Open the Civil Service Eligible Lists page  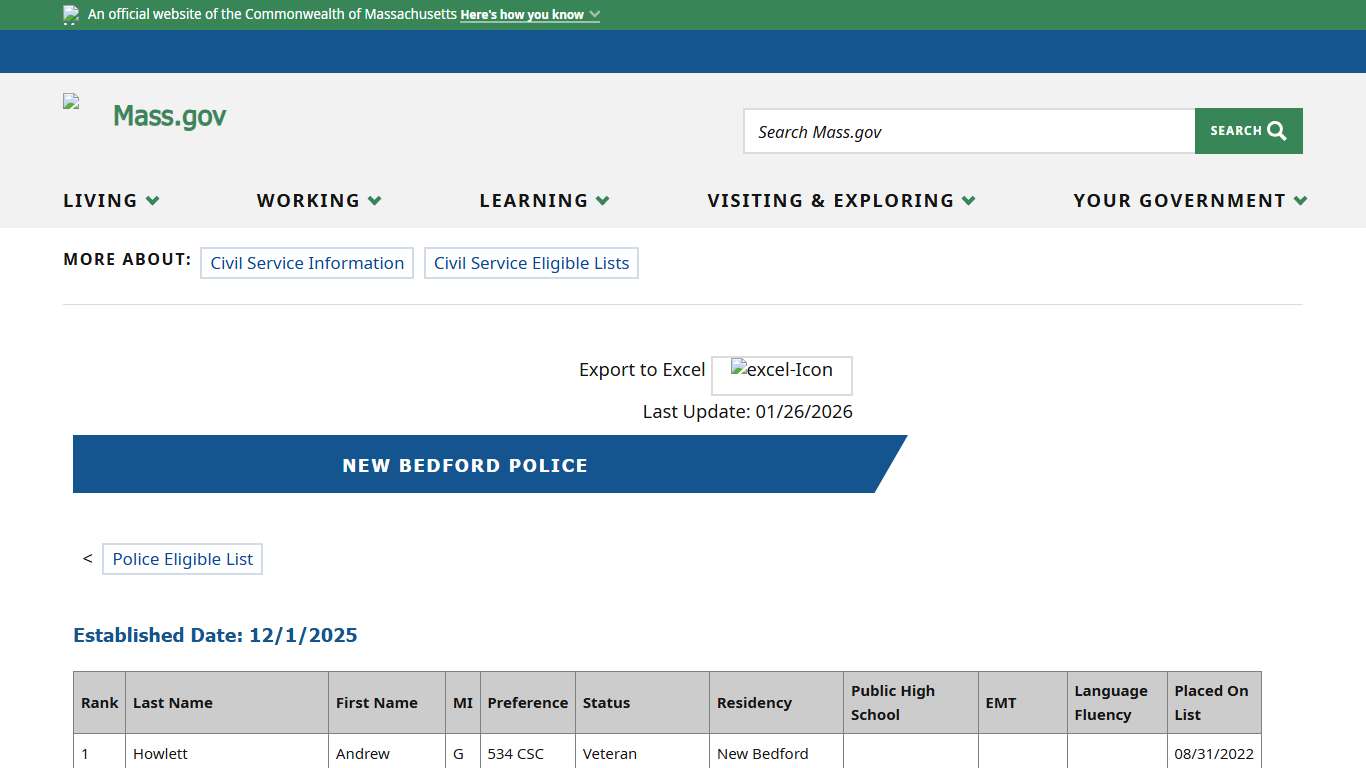[531, 263]
